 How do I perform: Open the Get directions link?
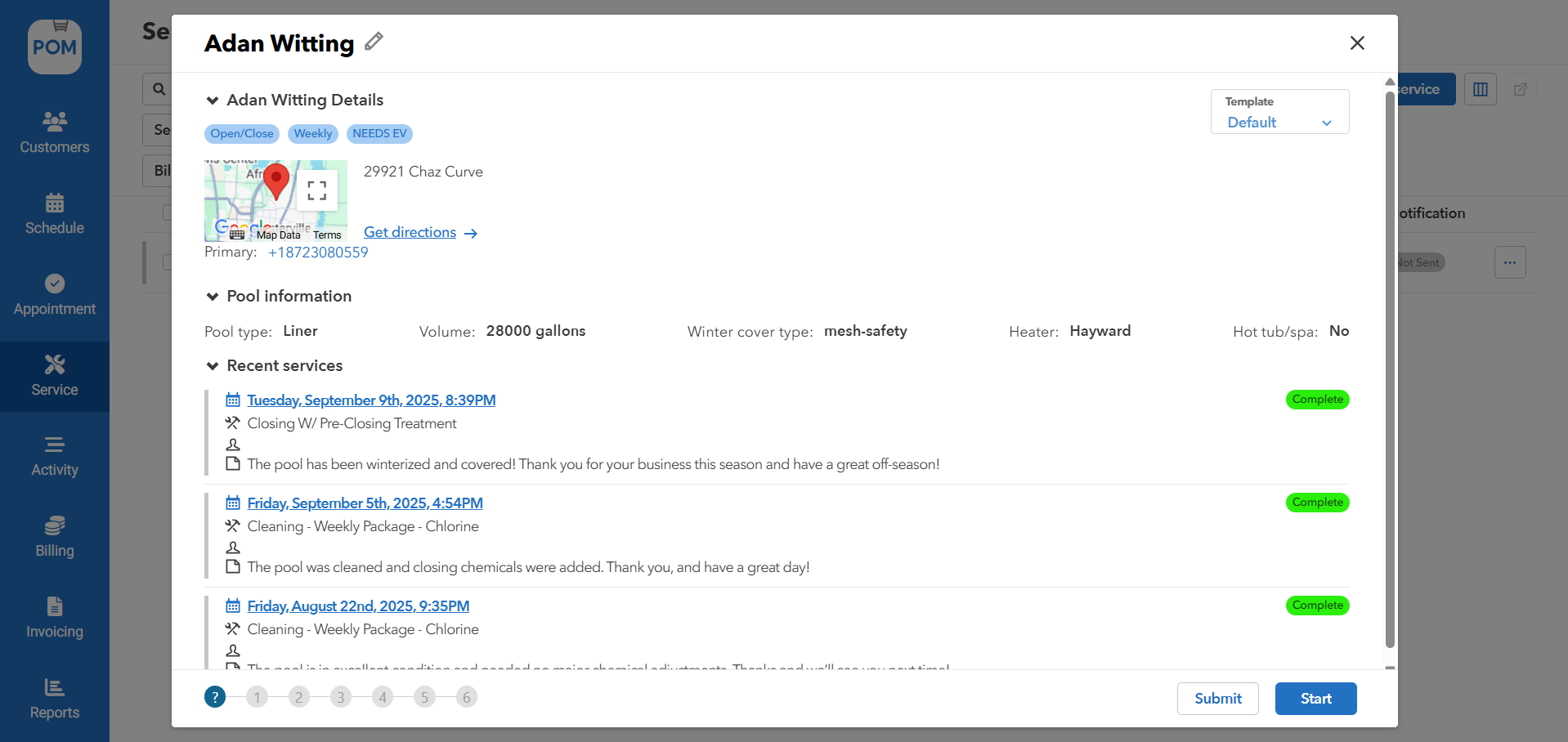pyautogui.click(x=419, y=232)
